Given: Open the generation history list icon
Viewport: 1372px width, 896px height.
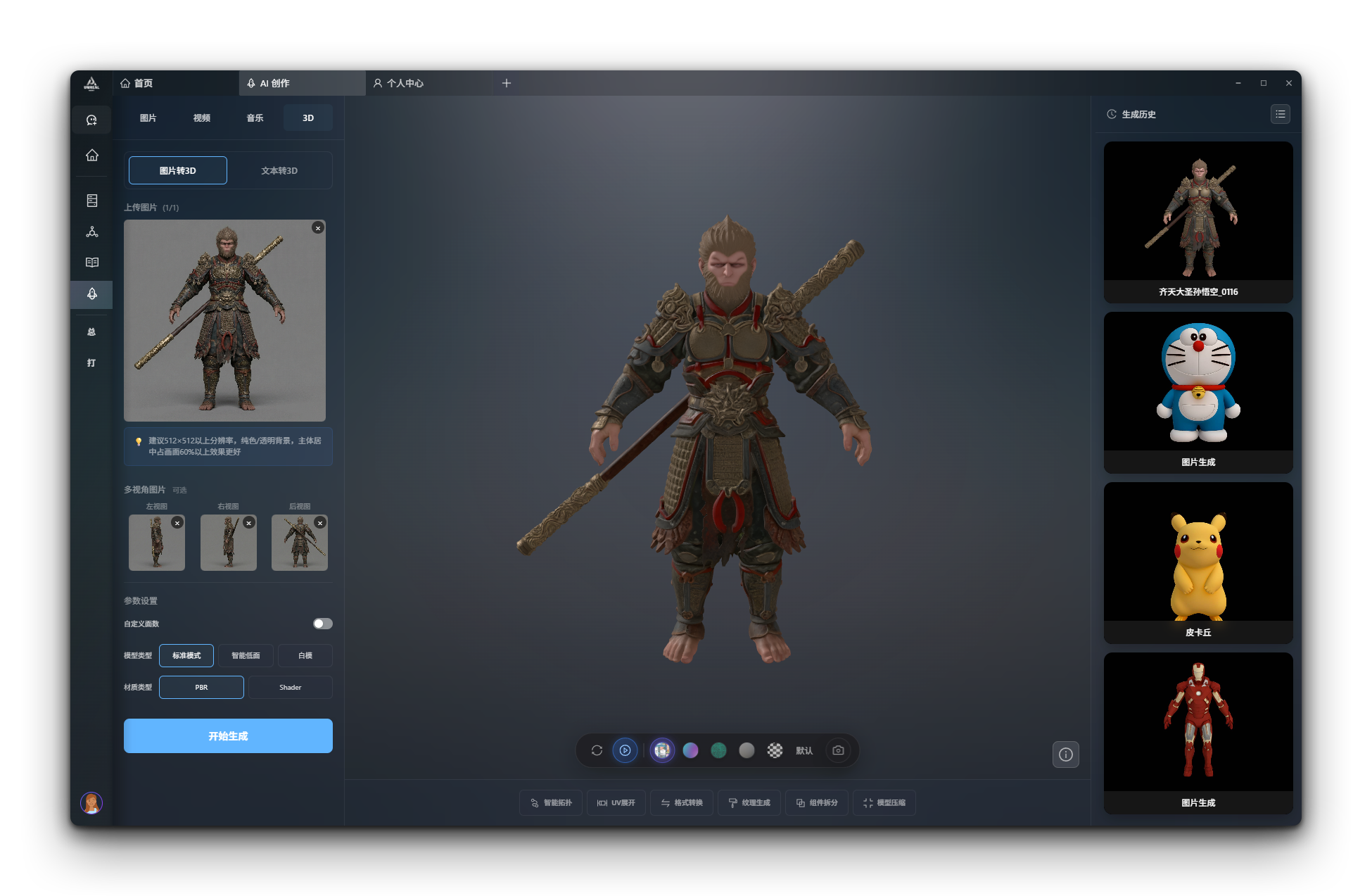Looking at the screenshot, I should pyautogui.click(x=1280, y=114).
